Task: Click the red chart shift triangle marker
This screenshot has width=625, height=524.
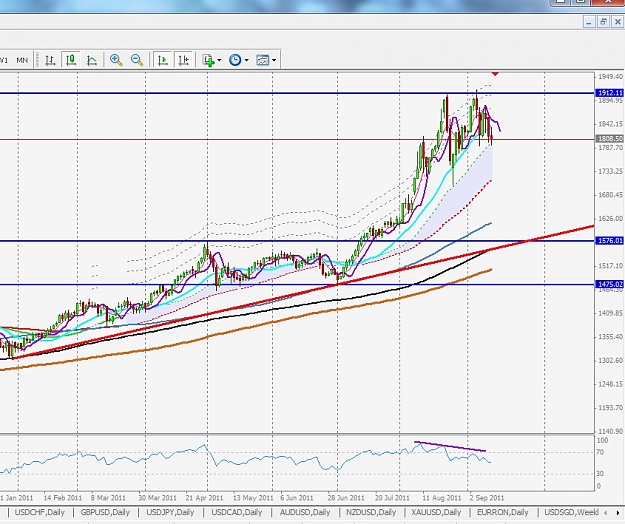Action: (495, 74)
